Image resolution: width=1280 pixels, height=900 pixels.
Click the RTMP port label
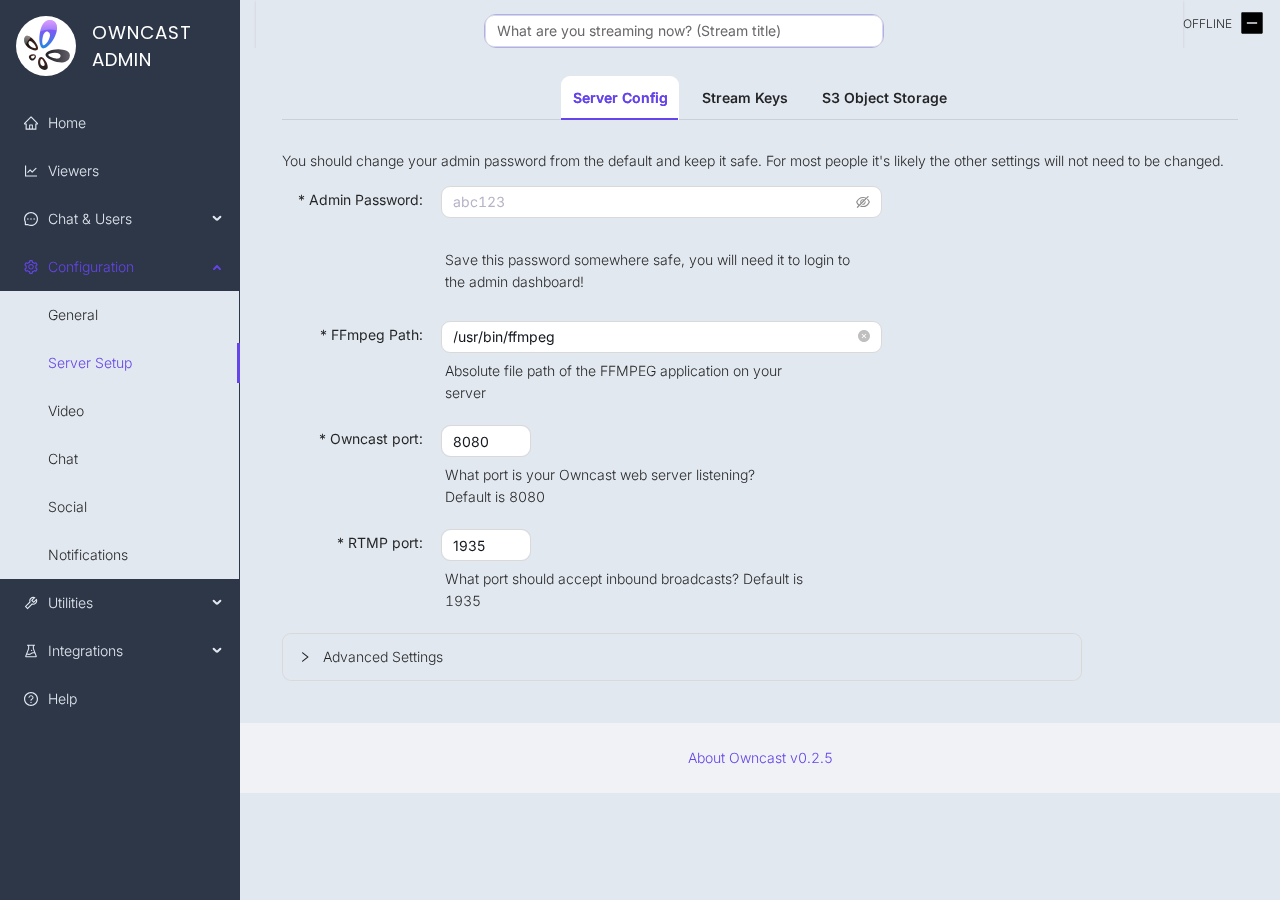tap(380, 543)
